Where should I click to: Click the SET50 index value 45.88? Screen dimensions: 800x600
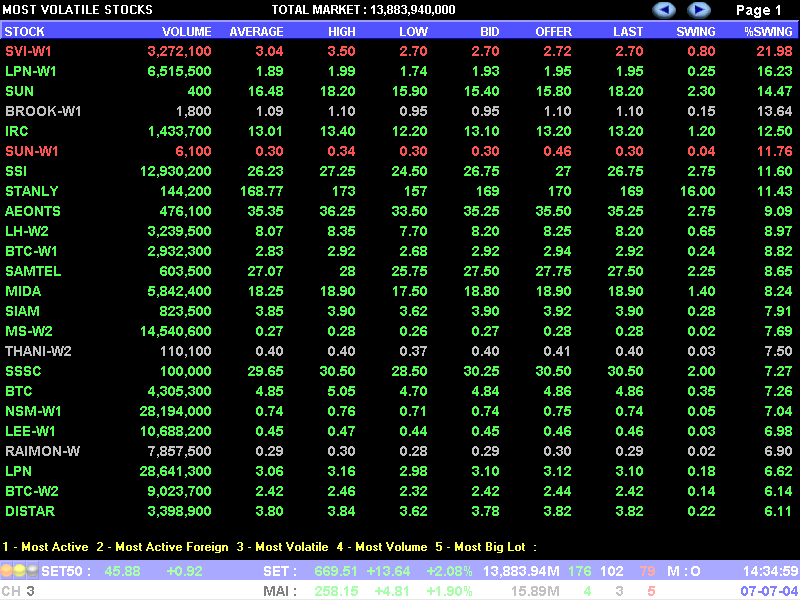click(122, 571)
